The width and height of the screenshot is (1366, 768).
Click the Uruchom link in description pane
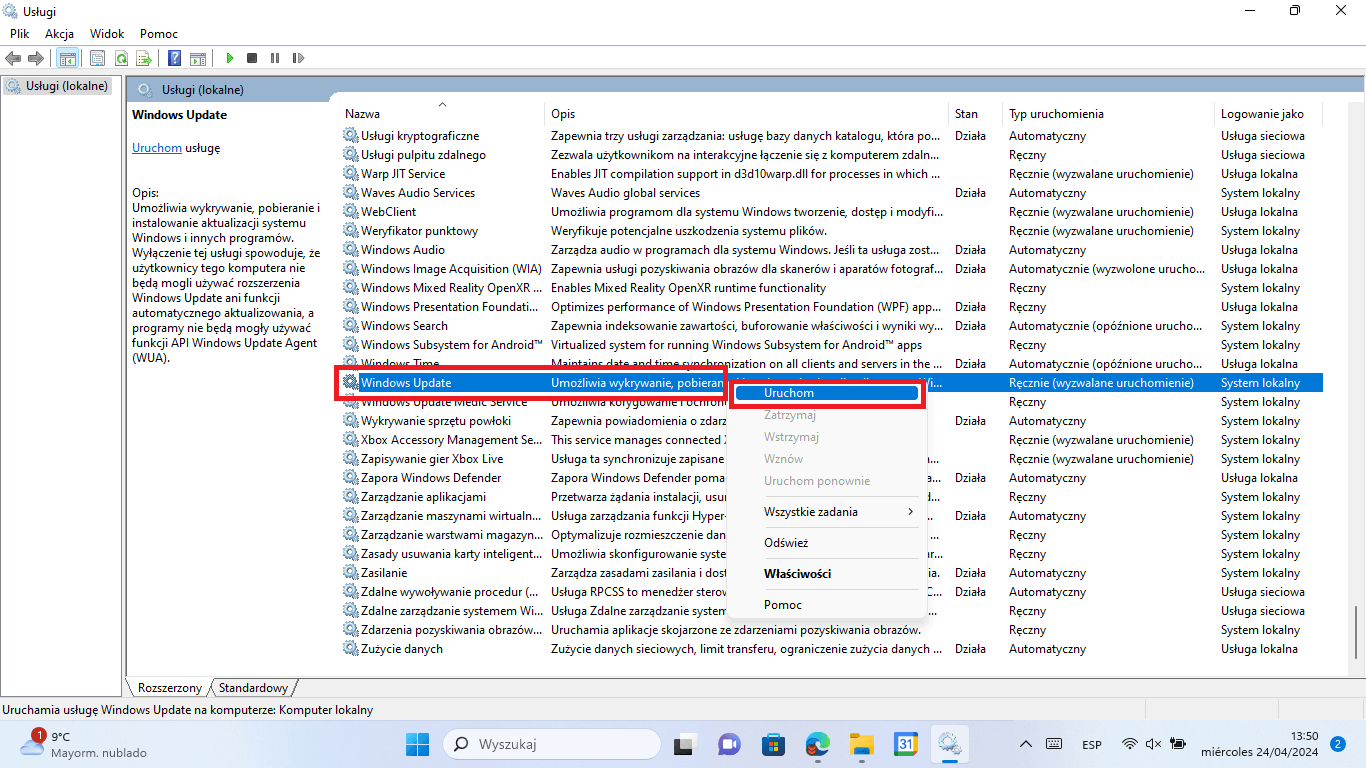(157, 148)
